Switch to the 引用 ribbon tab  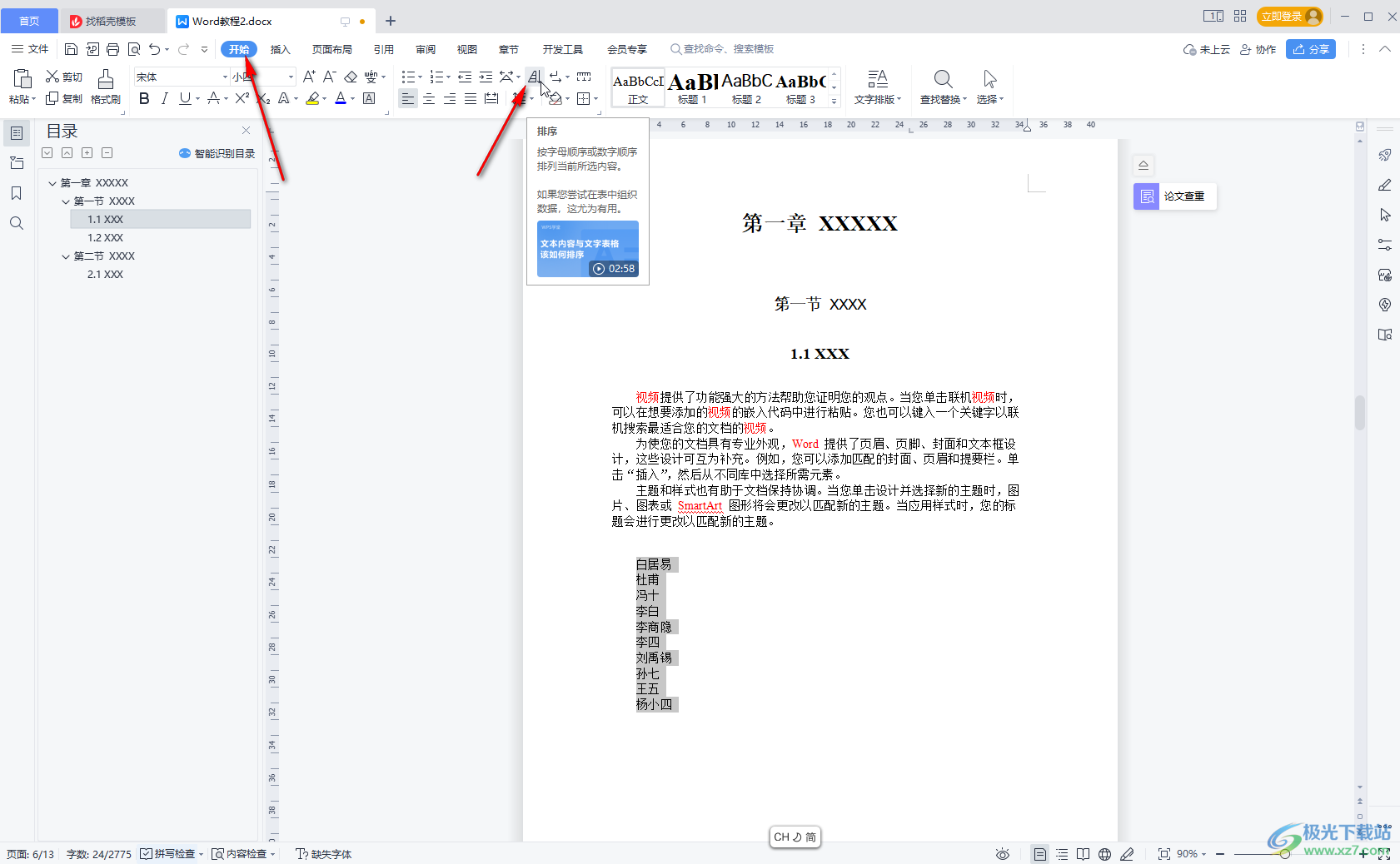tap(383, 49)
